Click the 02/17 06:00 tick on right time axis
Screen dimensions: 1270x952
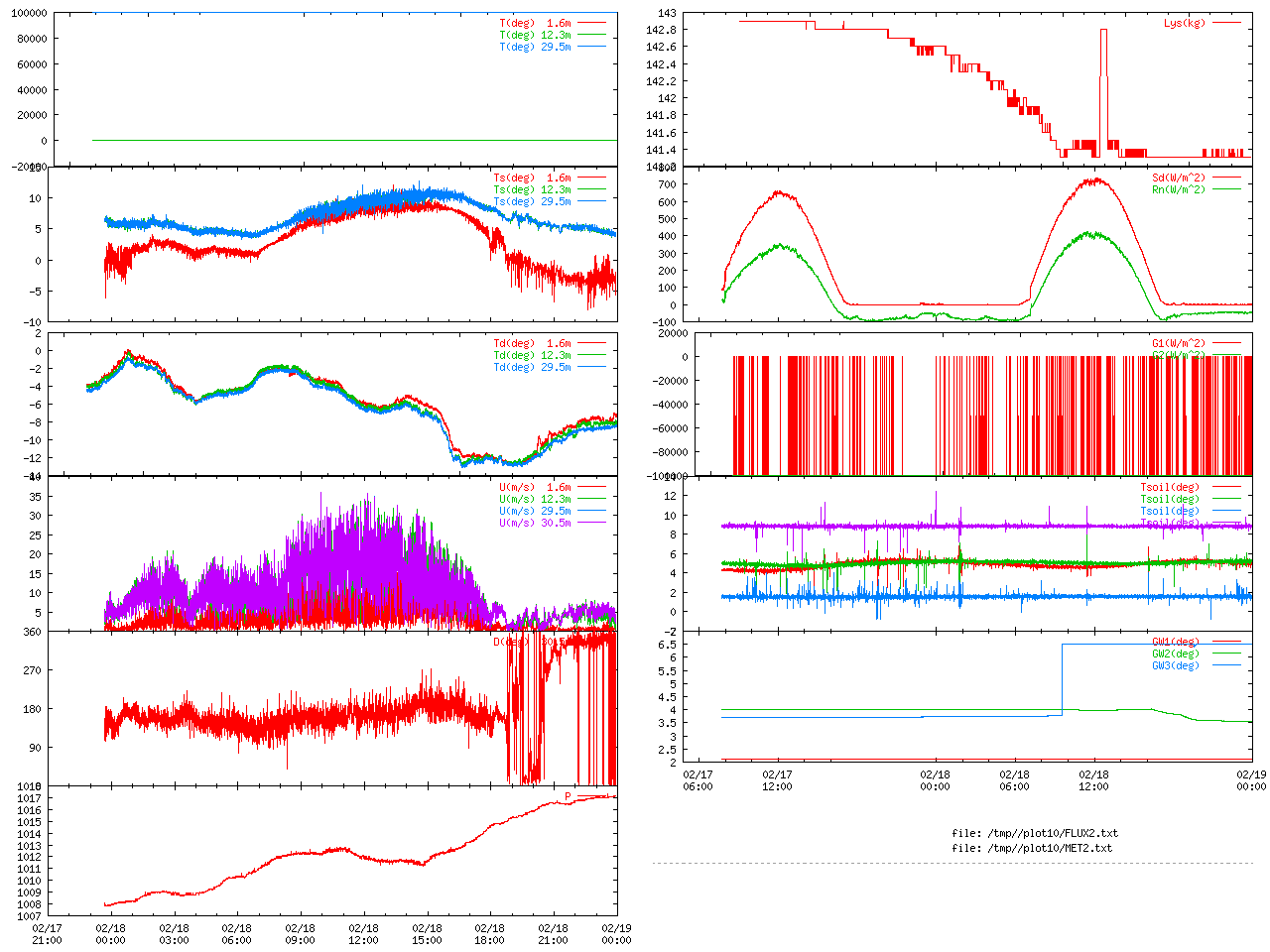coord(698,779)
